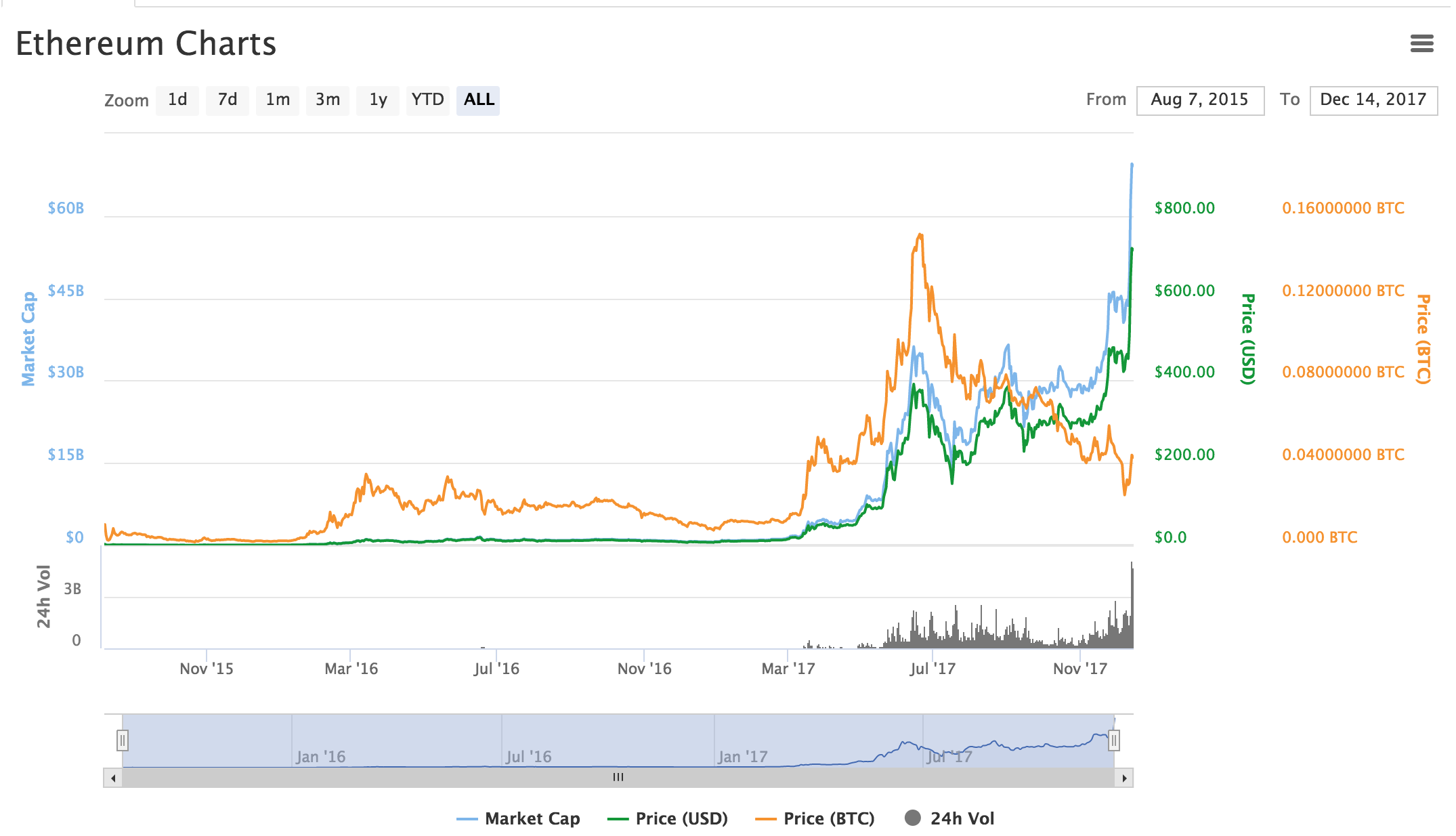
Task: Open the chart context hamburger menu
Action: [1421, 43]
